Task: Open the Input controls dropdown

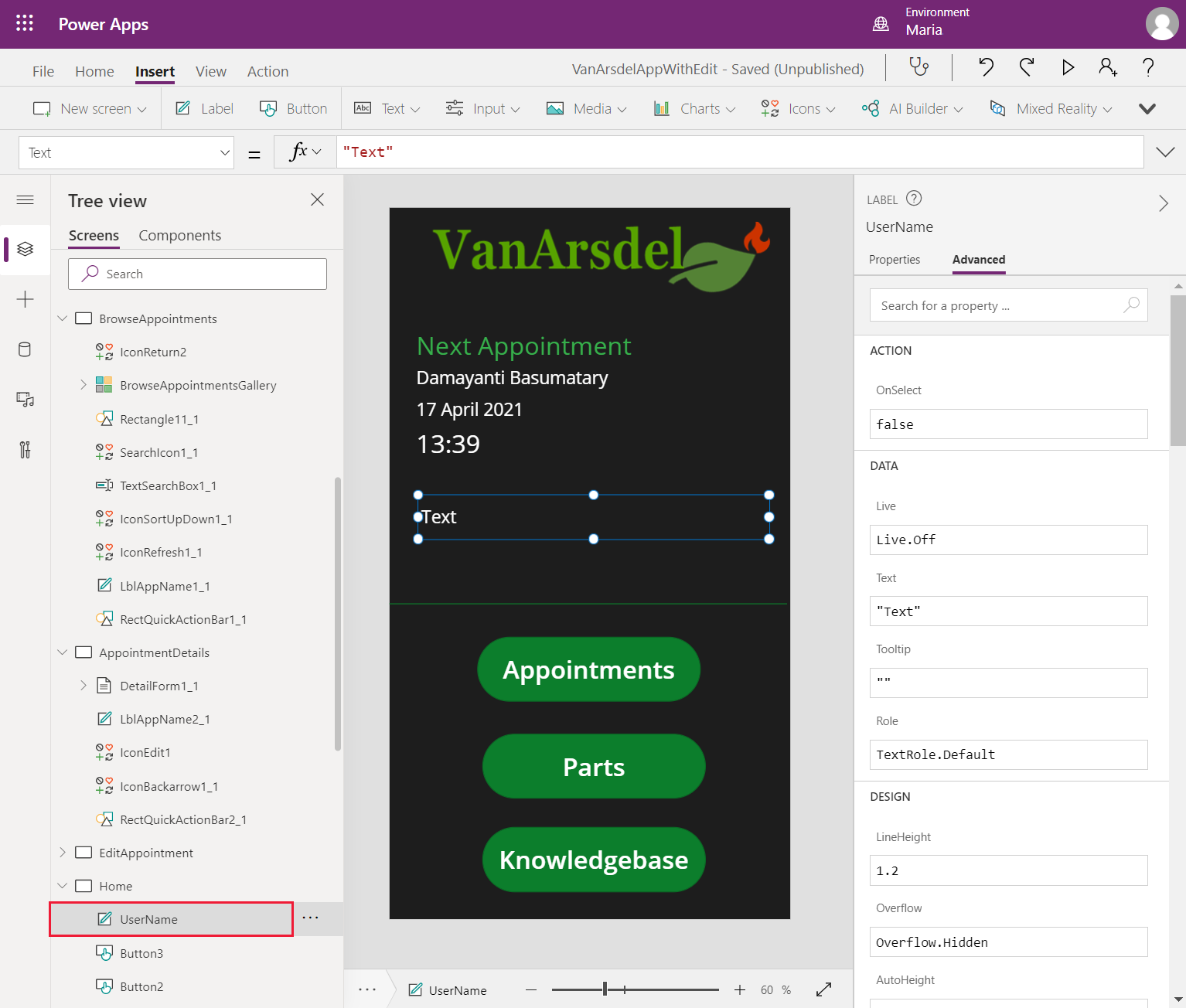Action: [483, 108]
